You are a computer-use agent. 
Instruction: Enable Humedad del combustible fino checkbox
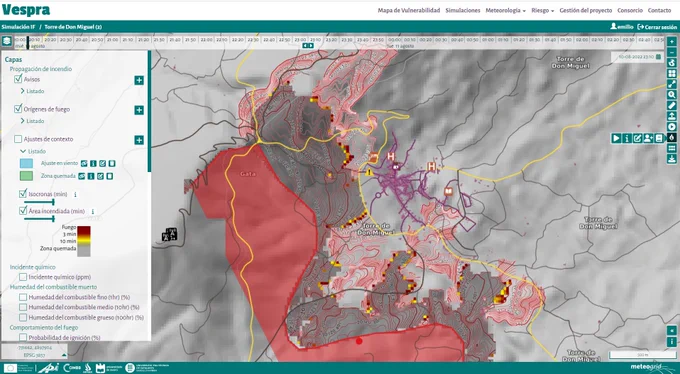click(x=23, y=297)
